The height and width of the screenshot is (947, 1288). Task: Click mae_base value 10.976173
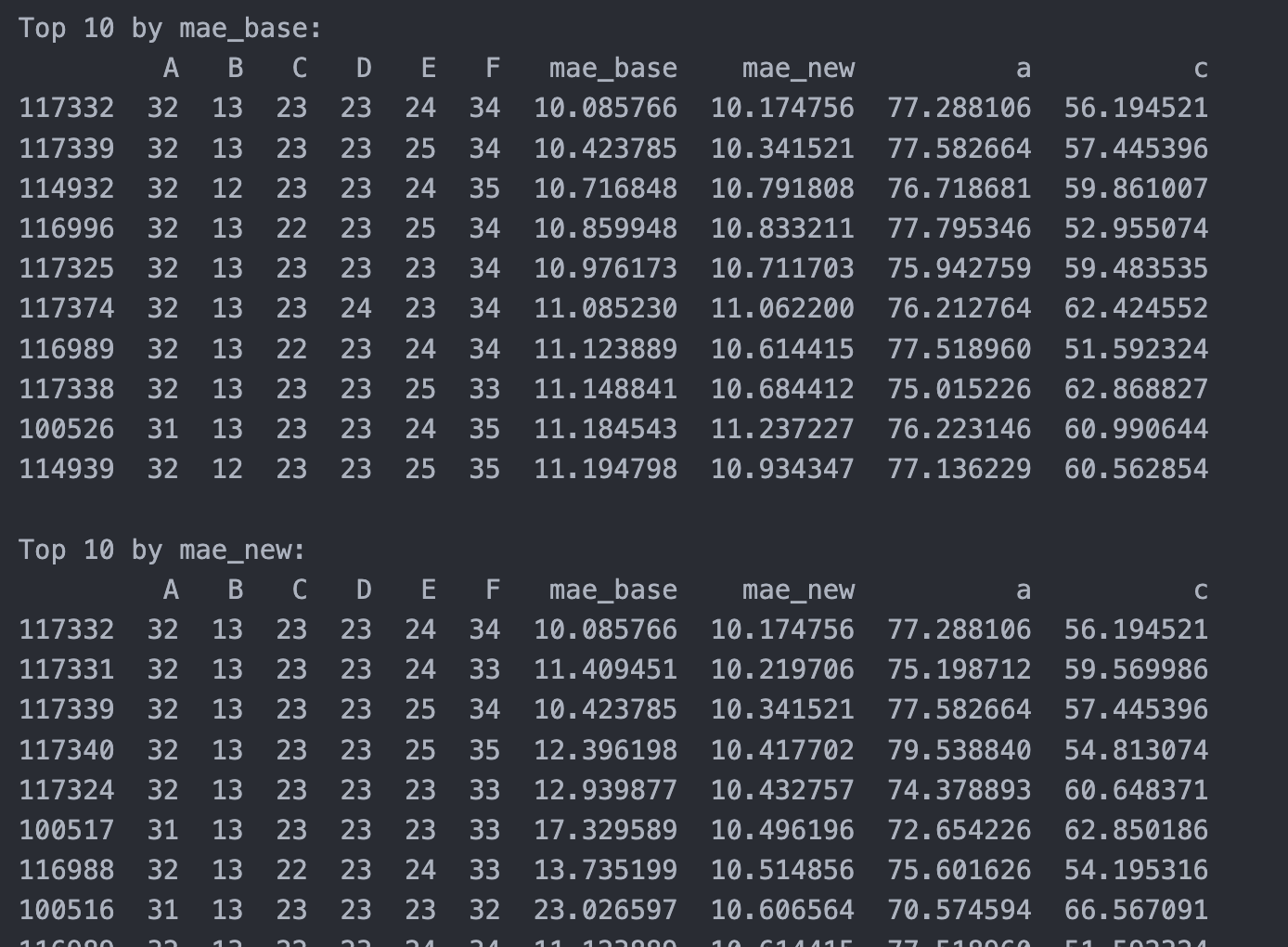(605, 268)
